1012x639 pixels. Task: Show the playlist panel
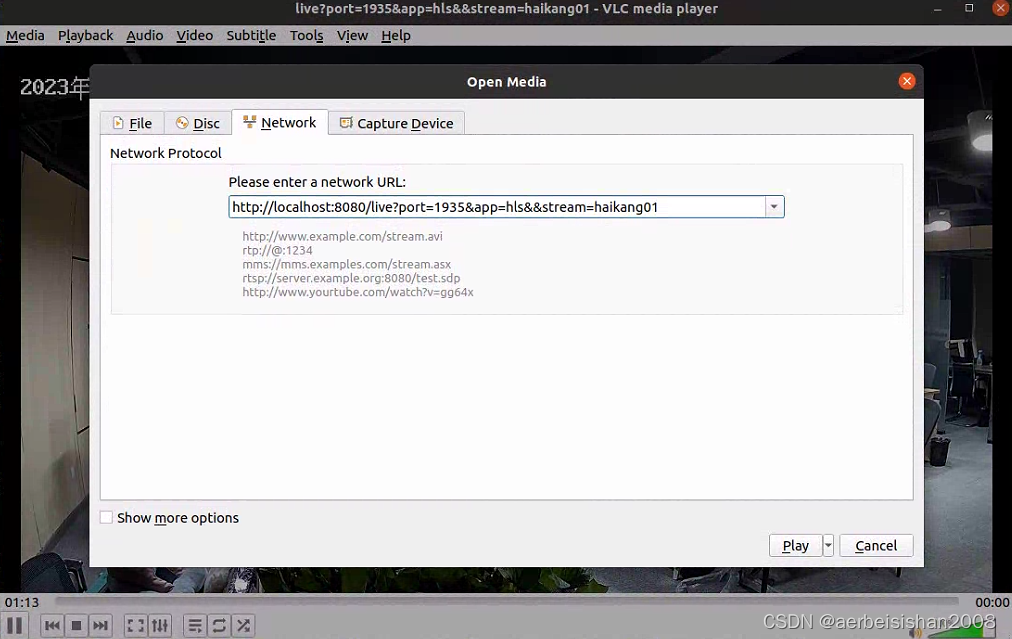click(195, 625)
